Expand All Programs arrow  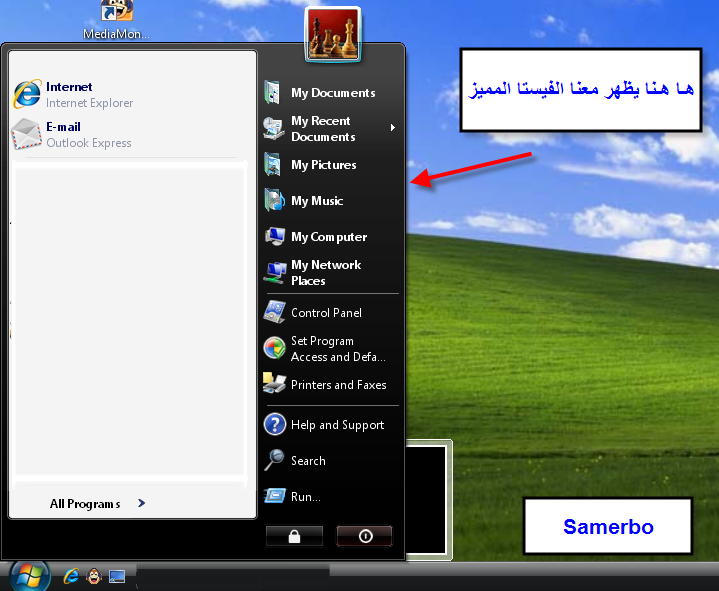pos(142,503)
